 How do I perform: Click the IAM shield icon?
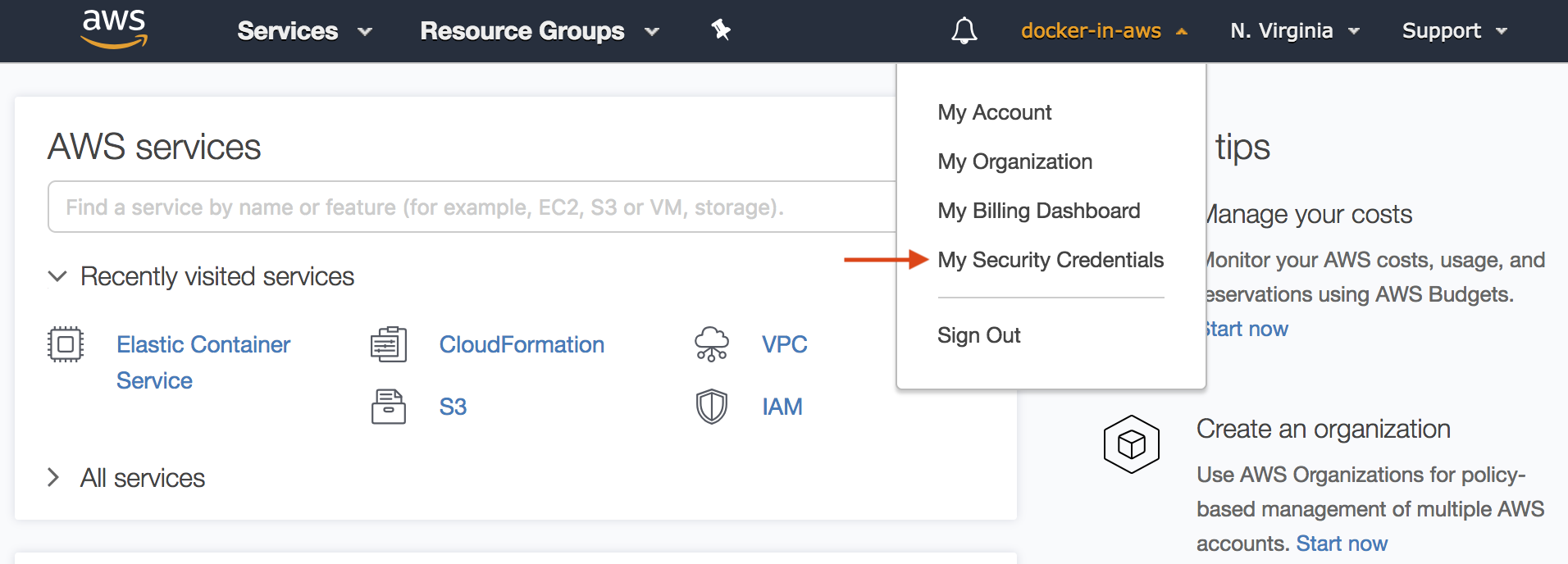coord(711,407)
